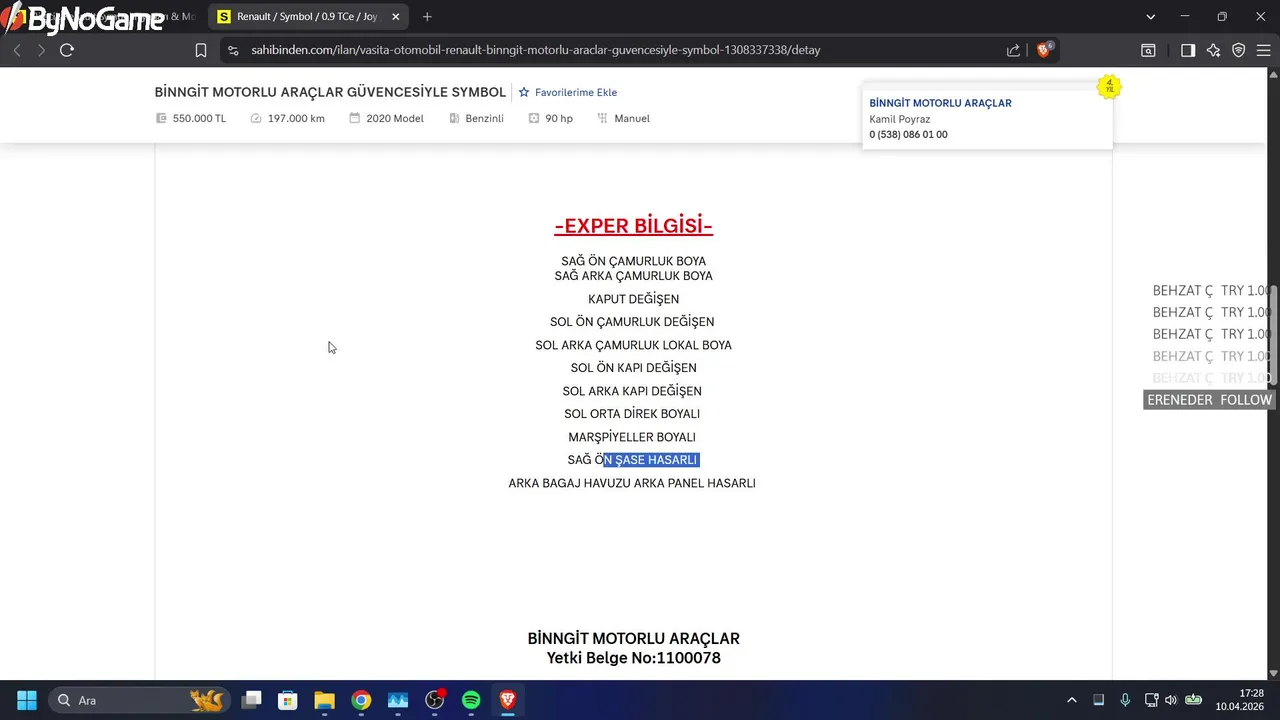Click the SOL ARKA KAPI DEĞİŞEN line
This screenshot has width=1280, height=720.
click(632, 391)
